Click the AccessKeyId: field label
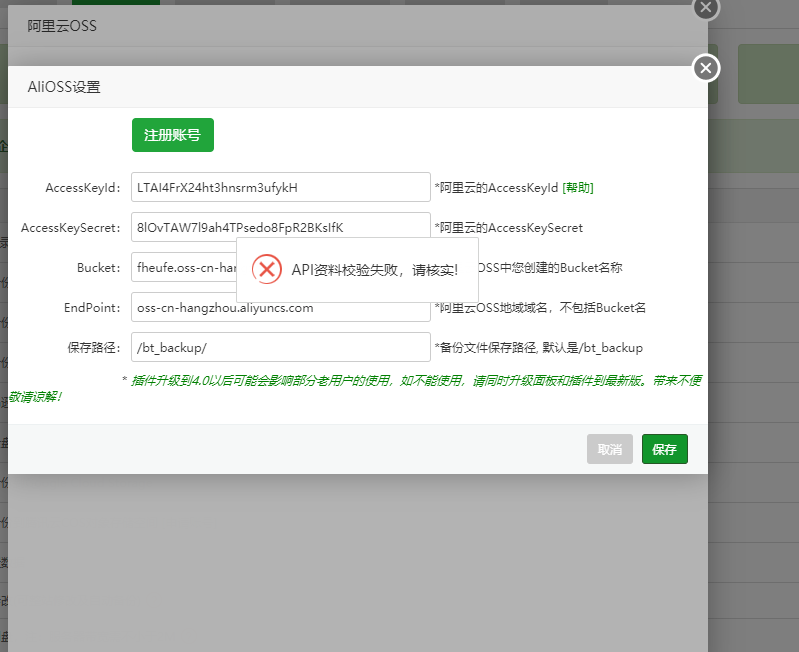The width and height of the screenshot is (799, 652). 83,187
